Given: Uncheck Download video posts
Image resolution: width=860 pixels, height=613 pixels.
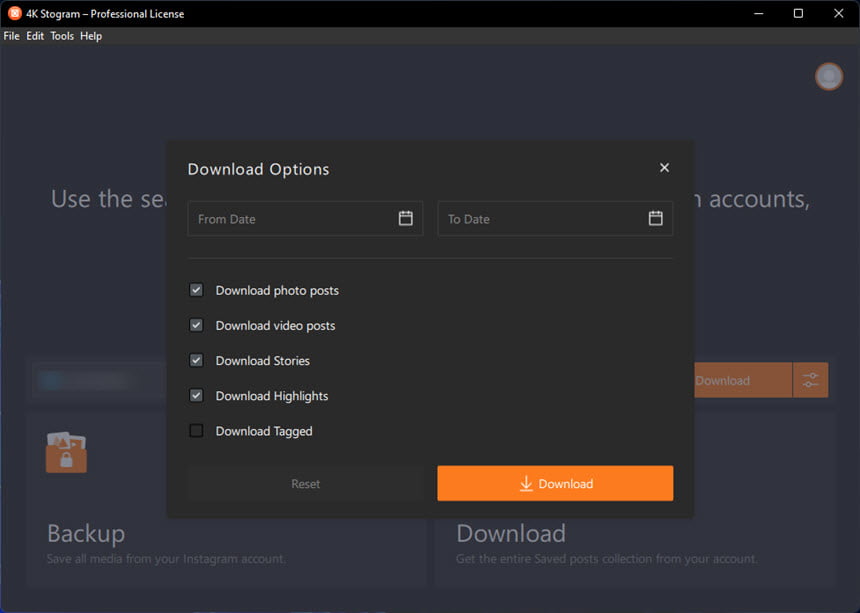Looking at the screenshot, I should tap(196, 325).
